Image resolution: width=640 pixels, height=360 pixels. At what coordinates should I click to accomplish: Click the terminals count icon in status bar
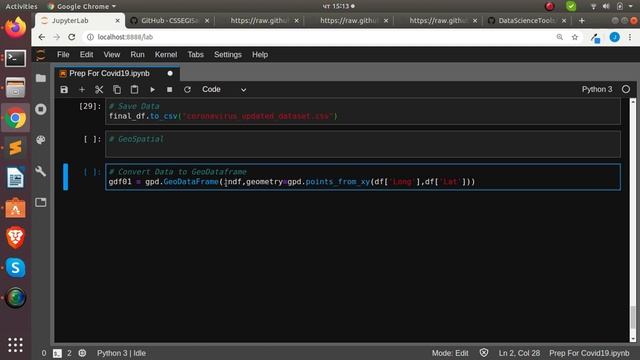[57, 353]
